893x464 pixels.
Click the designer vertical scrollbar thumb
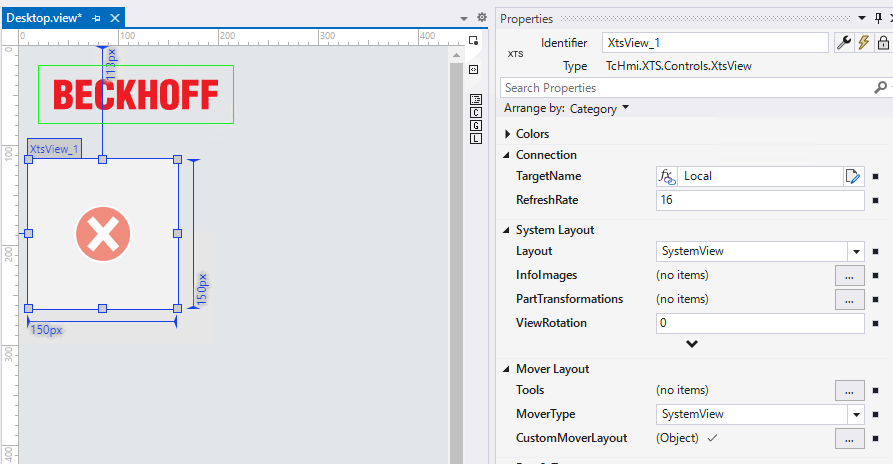456,262
